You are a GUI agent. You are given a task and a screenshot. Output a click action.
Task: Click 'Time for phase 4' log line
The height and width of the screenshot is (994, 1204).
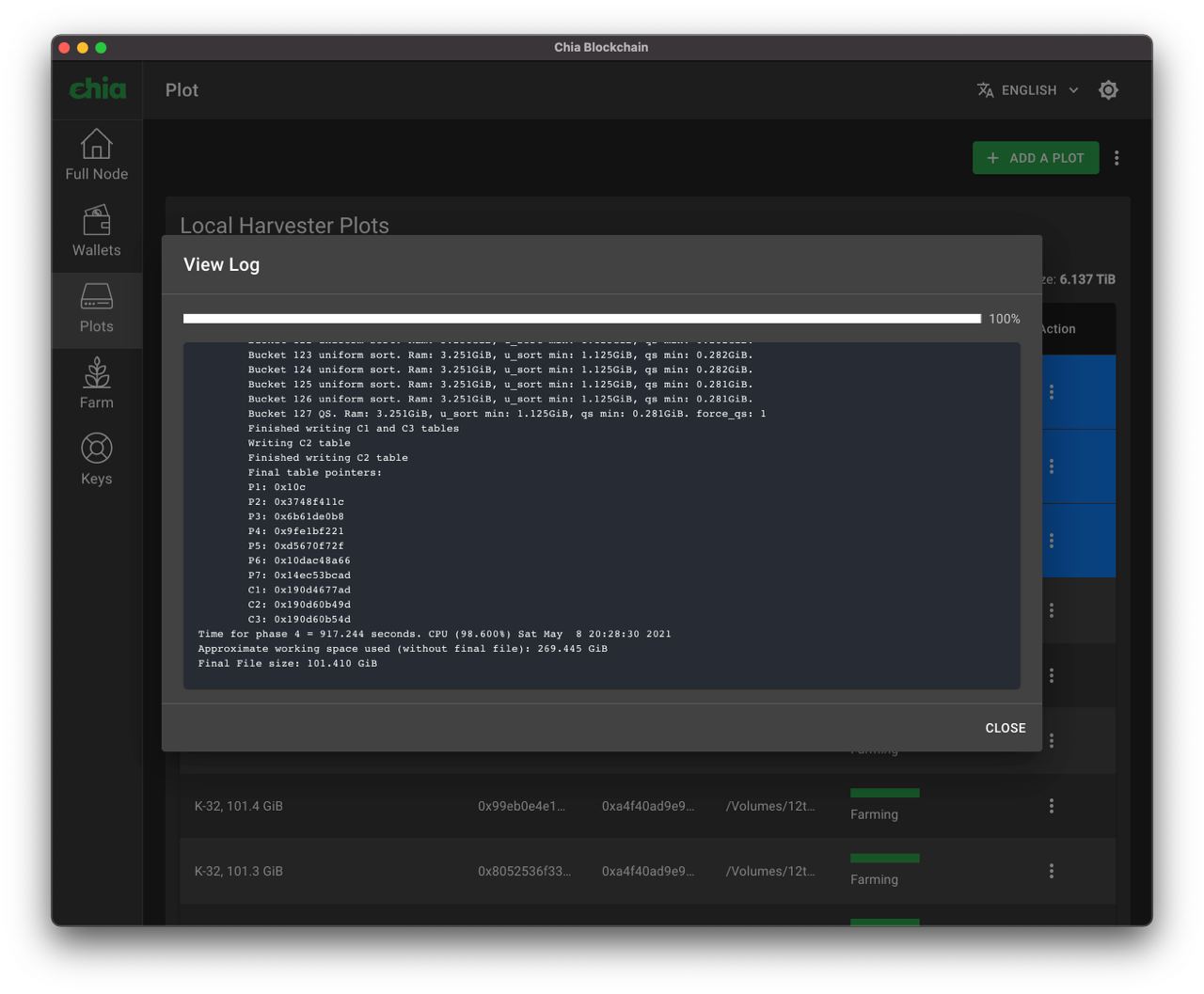pos(435,634)
